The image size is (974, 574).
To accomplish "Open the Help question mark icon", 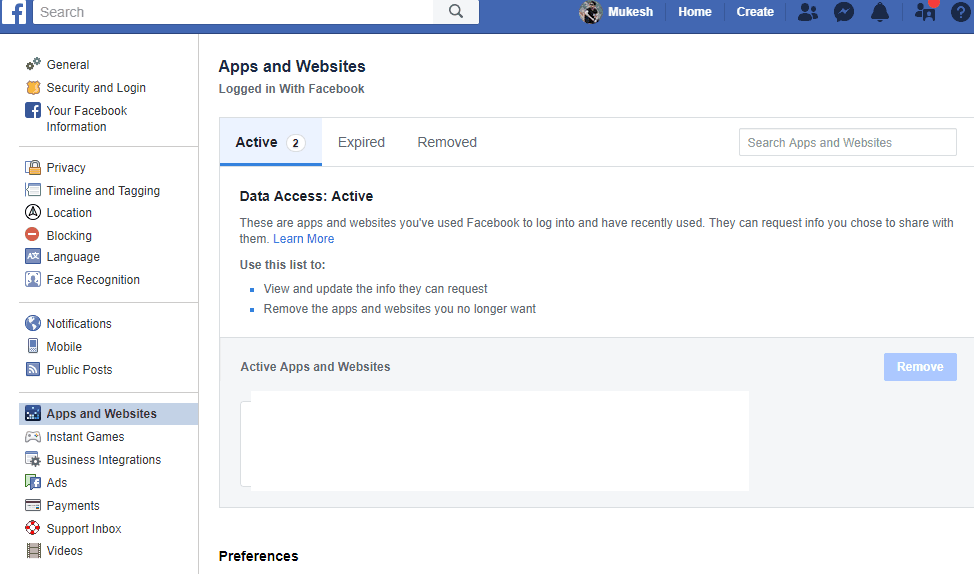I will click(x=960, y=12).
